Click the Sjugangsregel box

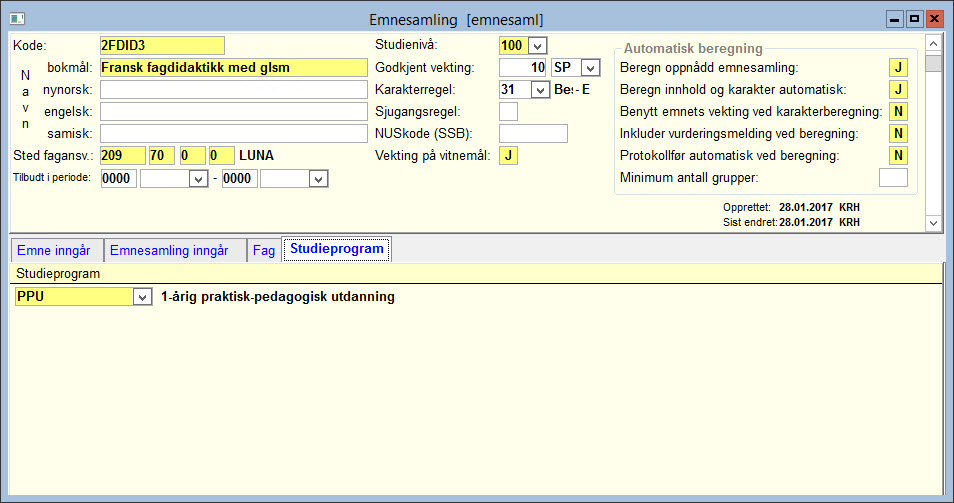[508, 112]
